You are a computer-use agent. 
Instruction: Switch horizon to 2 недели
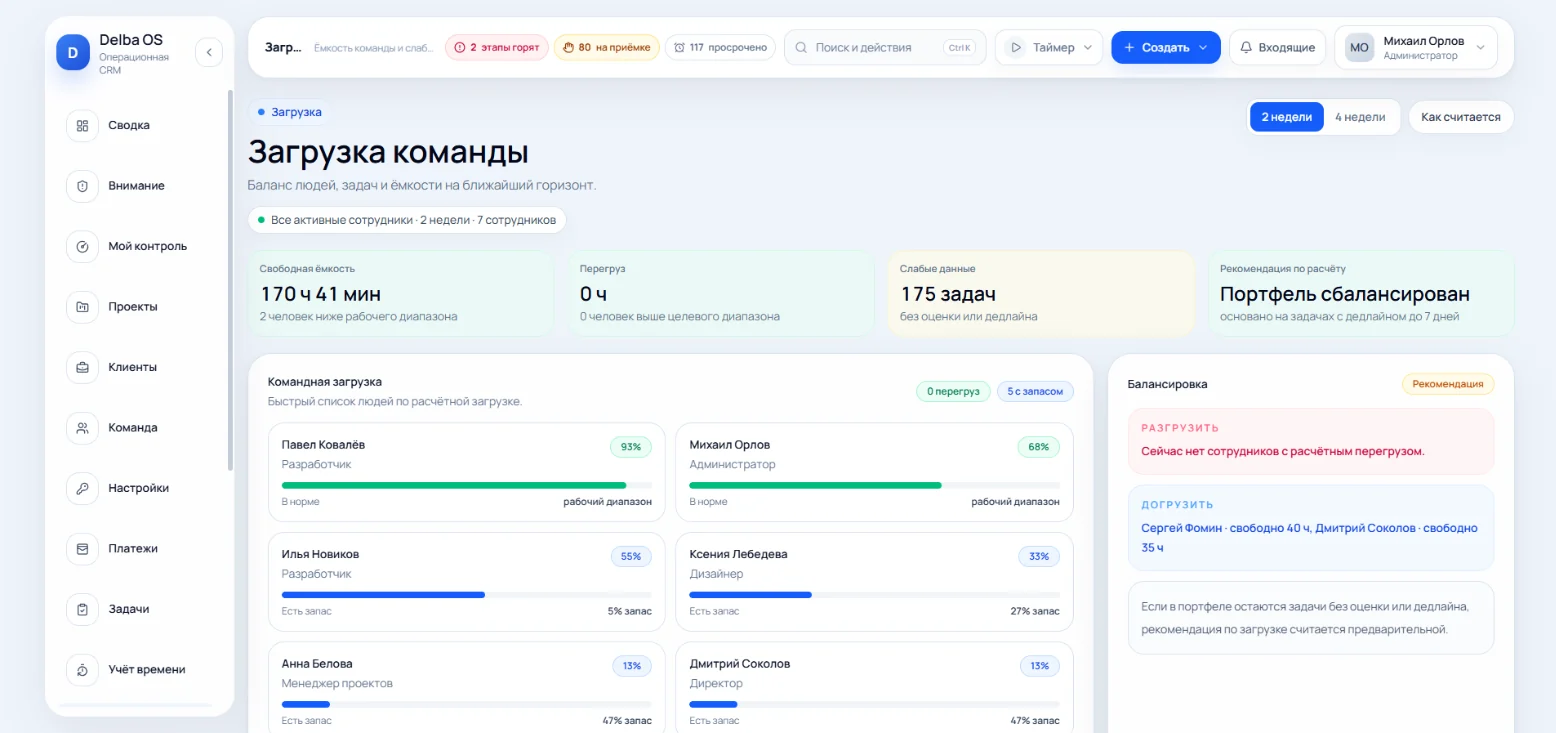pos(1287,117)
